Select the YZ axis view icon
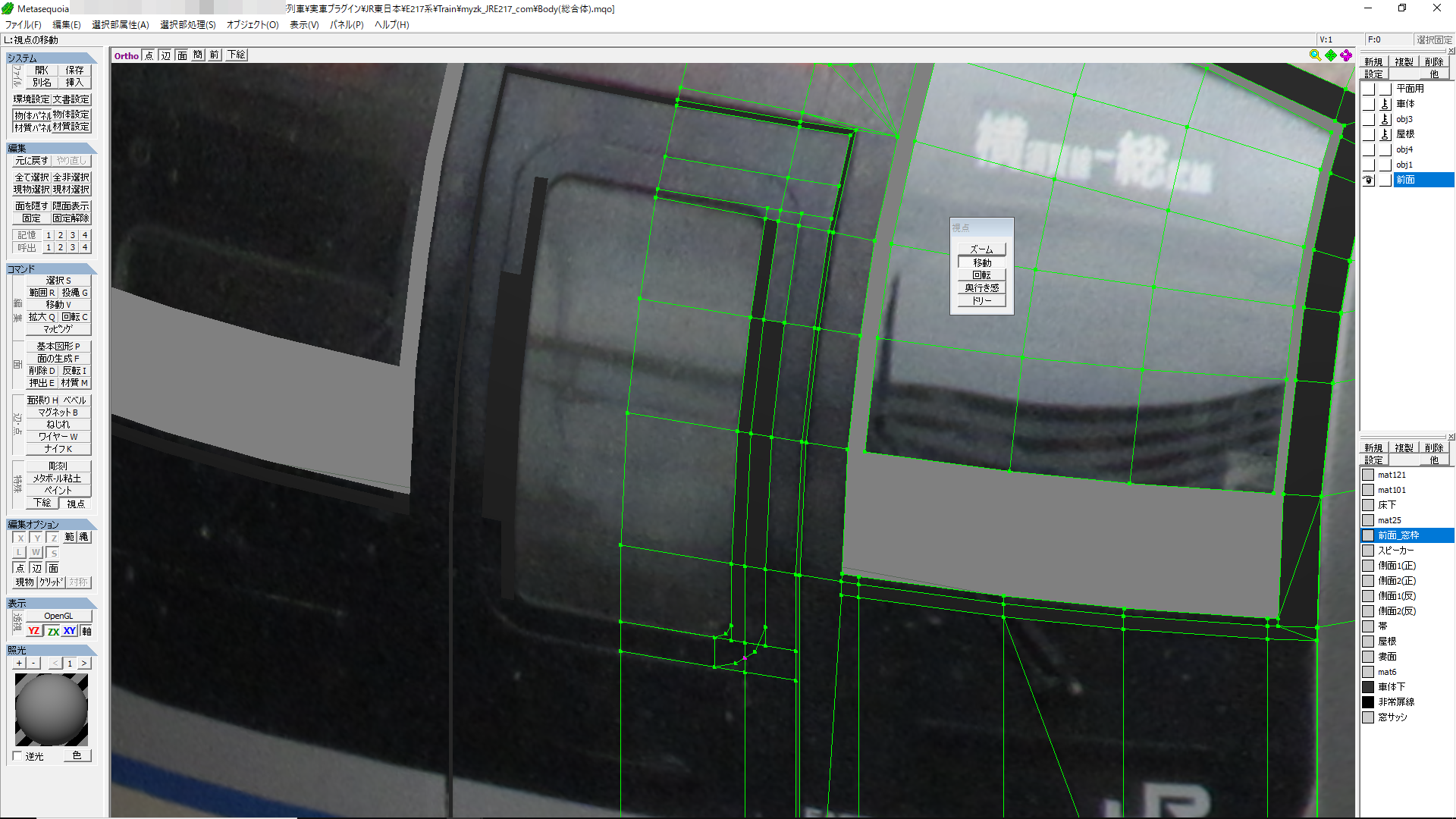Image resolution: width=1456 pixels, height=819 pixels. pos(34,631)
